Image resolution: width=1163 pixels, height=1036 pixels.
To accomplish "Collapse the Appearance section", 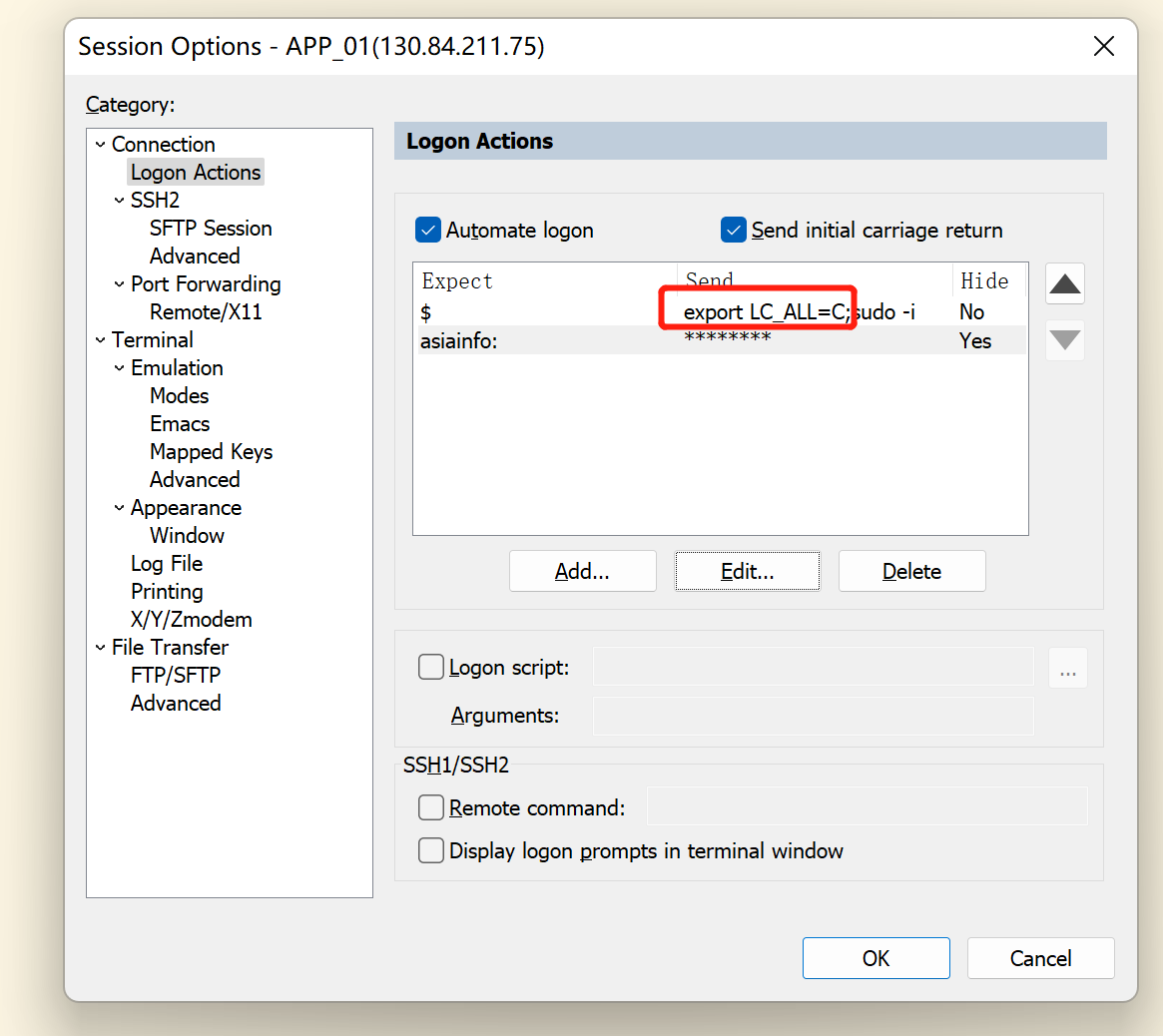I will 119,507.
